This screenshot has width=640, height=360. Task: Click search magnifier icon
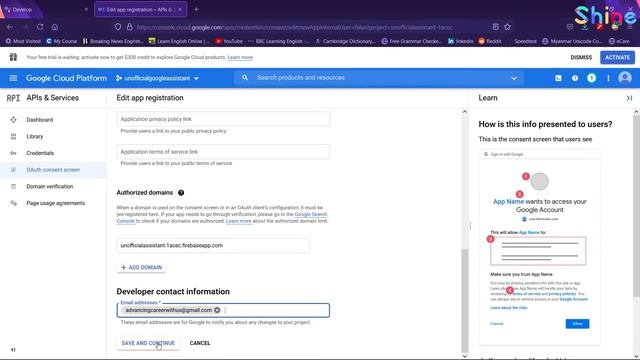tap(245, 78)
